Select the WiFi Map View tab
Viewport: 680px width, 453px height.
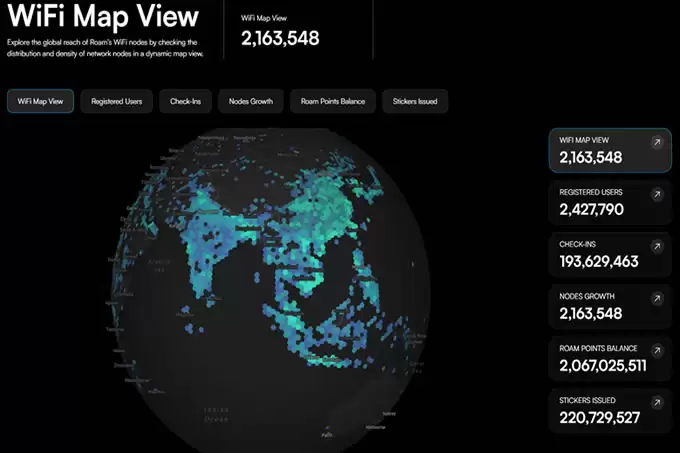(40, 101)
